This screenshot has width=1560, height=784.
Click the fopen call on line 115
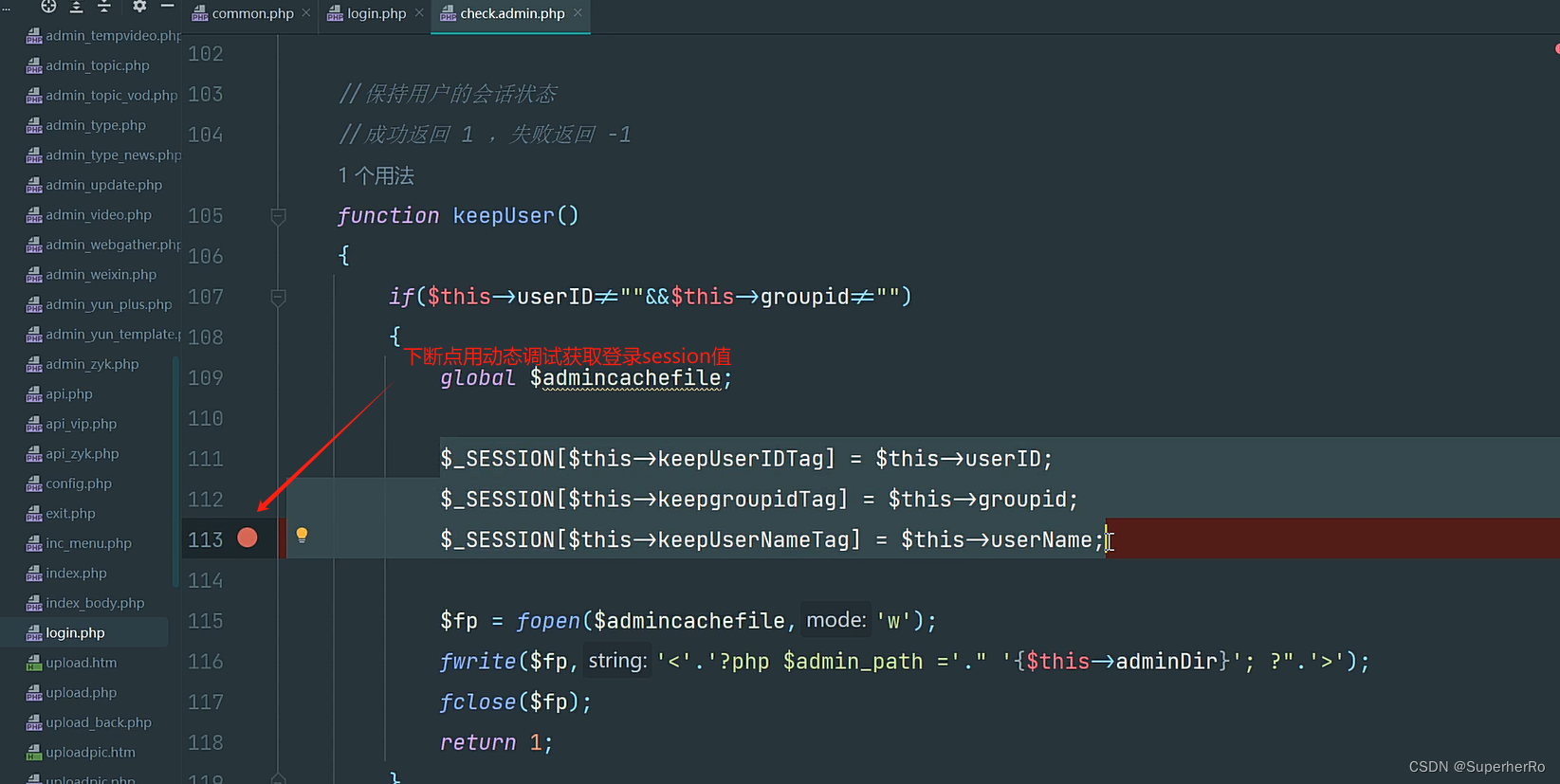[x=548, y=621]
